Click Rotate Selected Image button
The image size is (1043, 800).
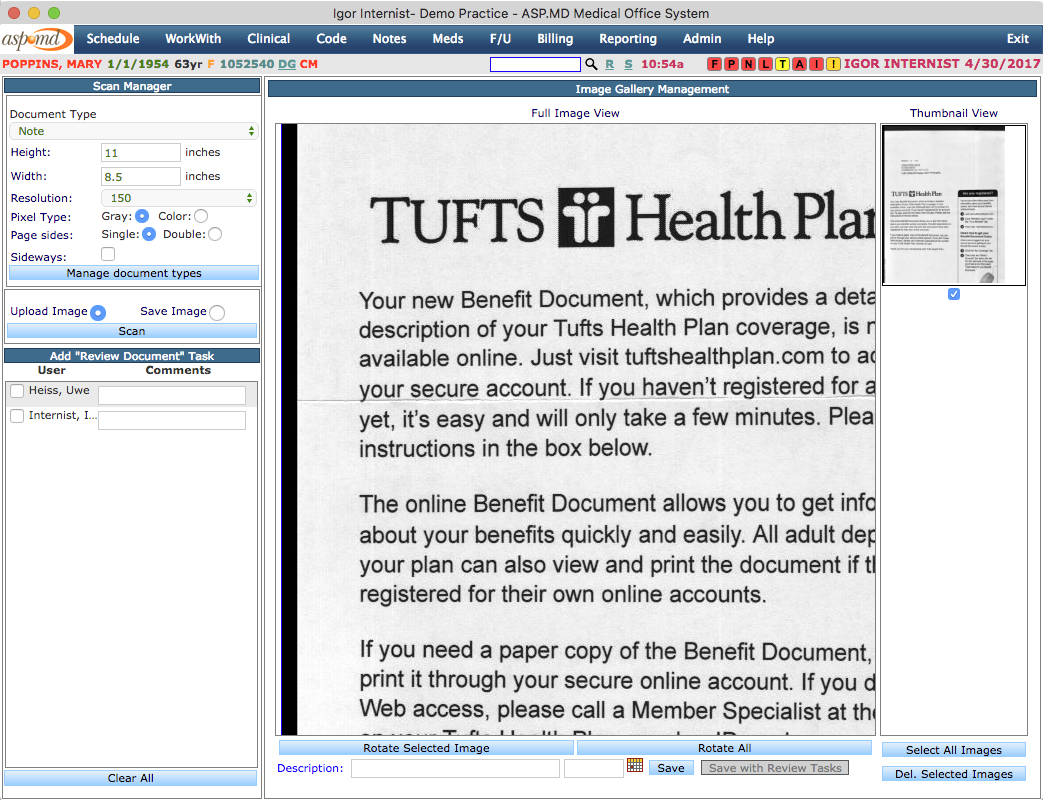[426, 747]
